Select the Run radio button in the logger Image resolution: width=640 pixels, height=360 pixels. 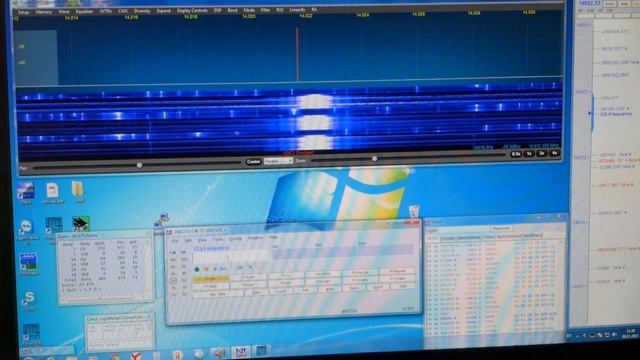tap(221, 269)
